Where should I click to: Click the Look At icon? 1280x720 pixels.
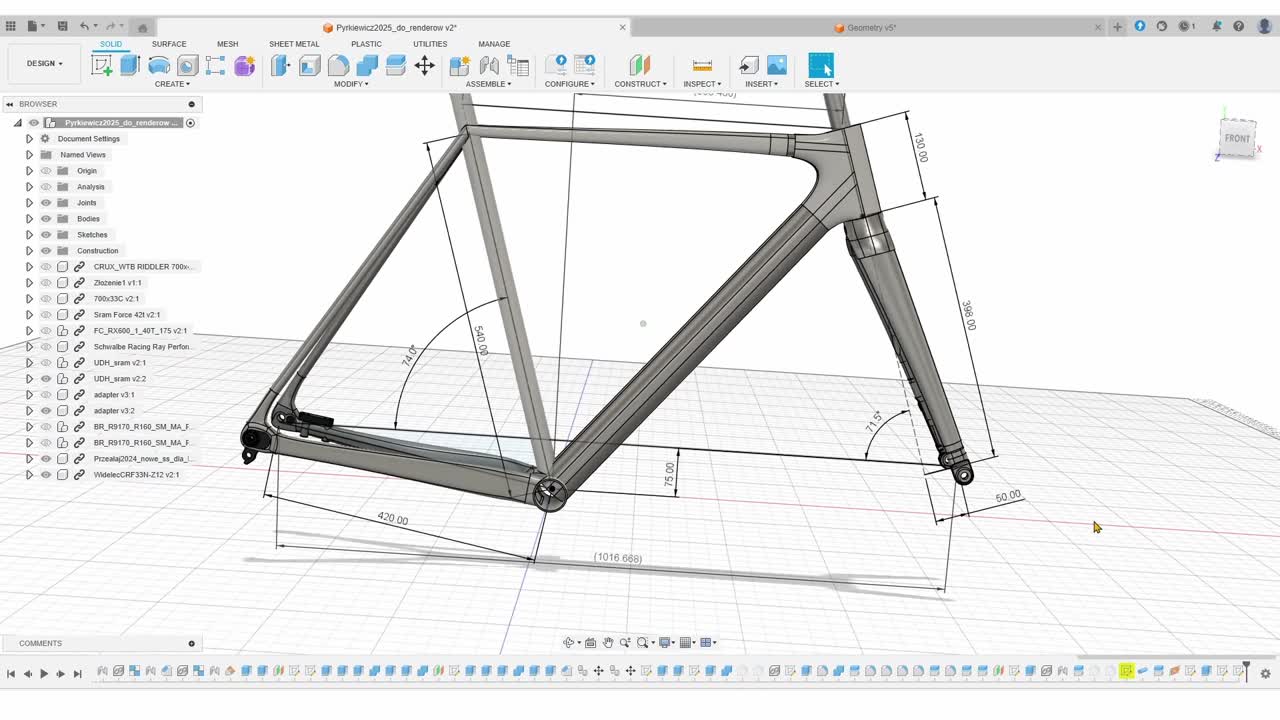click(x=590, y=642)
